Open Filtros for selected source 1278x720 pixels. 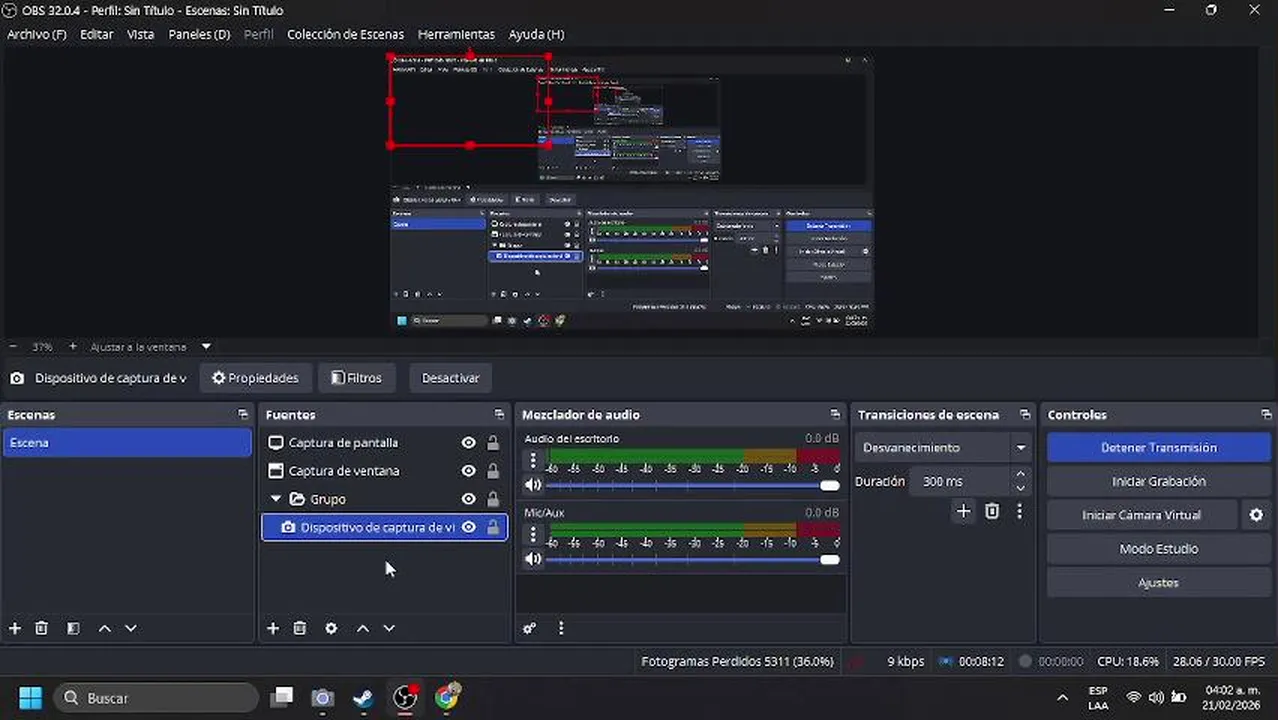356,378
